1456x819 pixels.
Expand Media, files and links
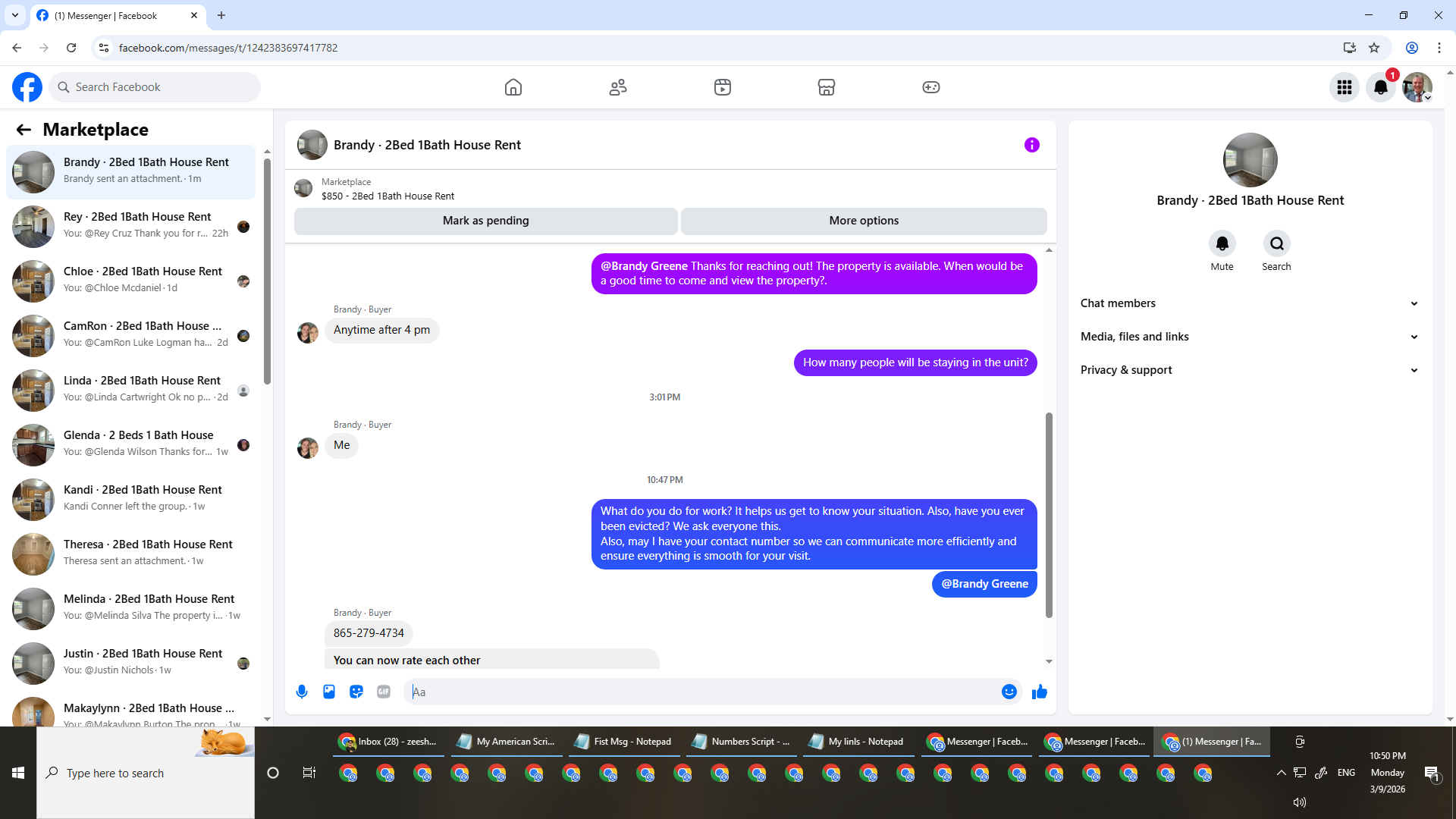point(1249,337)
